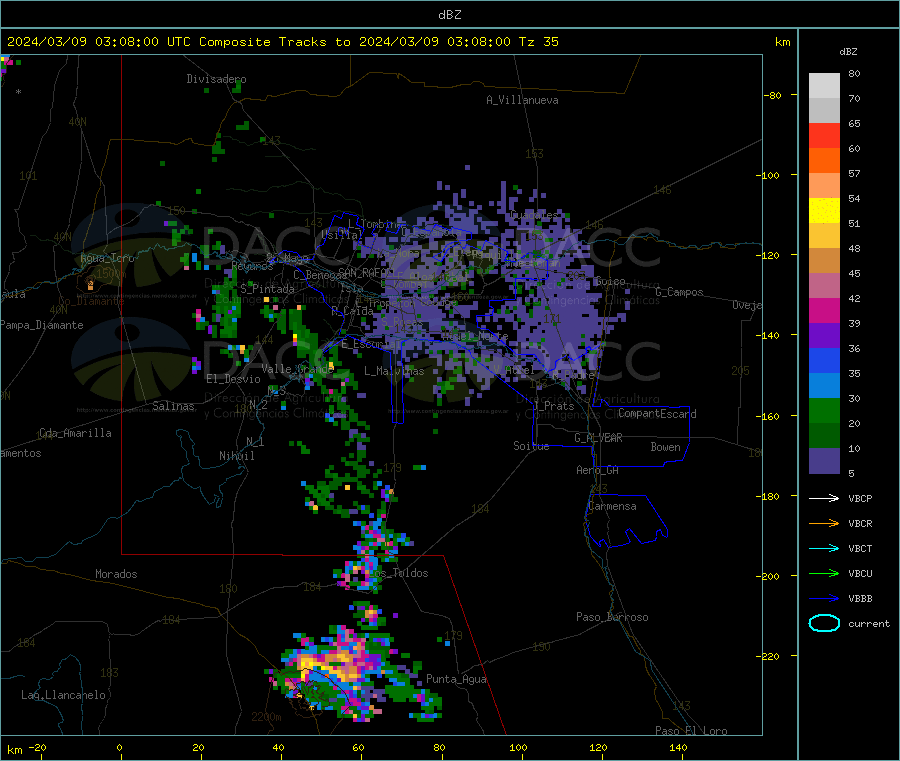900x761 pixels.
Task: Click the Bowen map label
Action: (x=665, y=447)
